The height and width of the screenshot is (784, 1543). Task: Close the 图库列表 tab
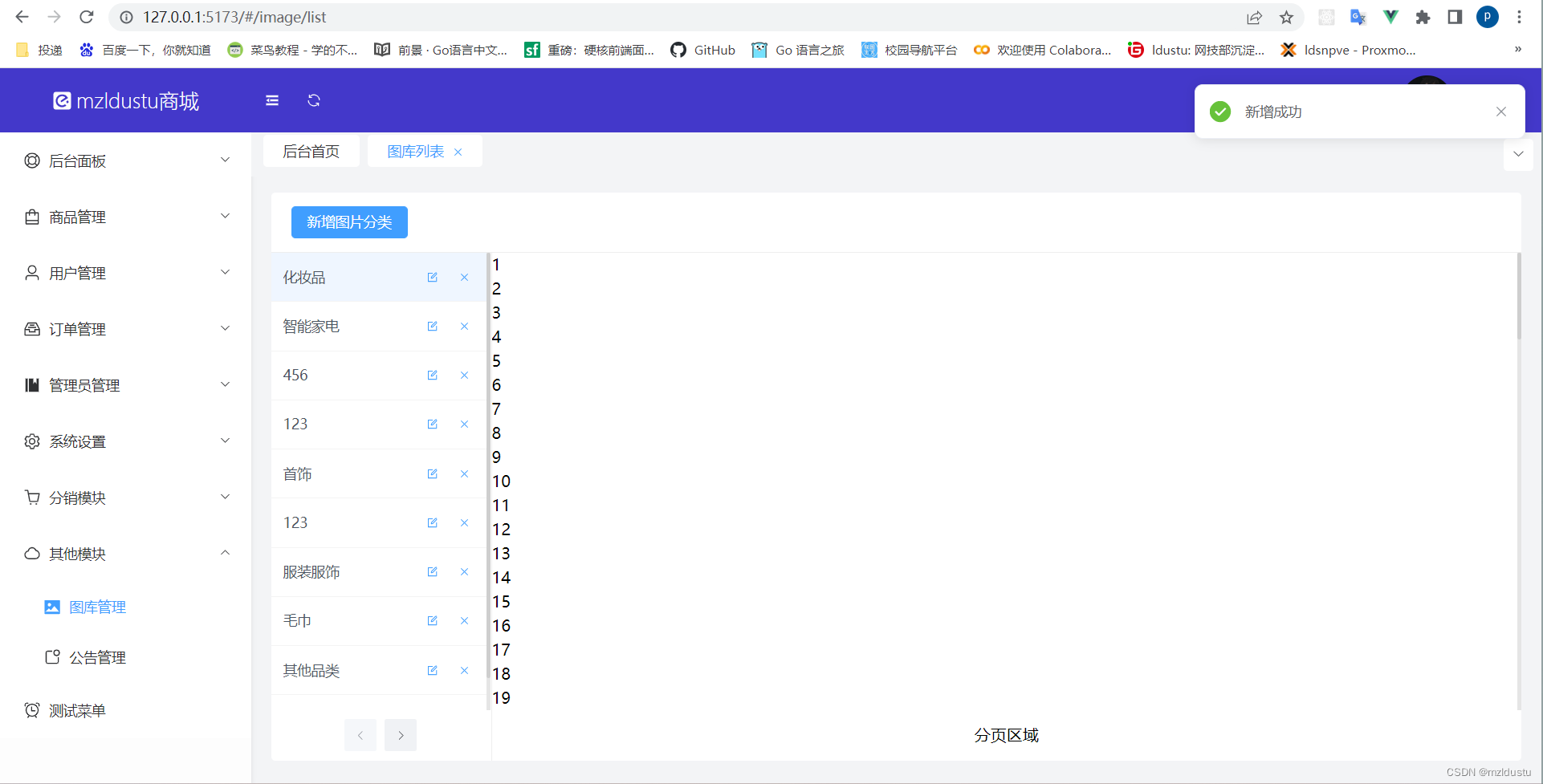pos(458,152)
